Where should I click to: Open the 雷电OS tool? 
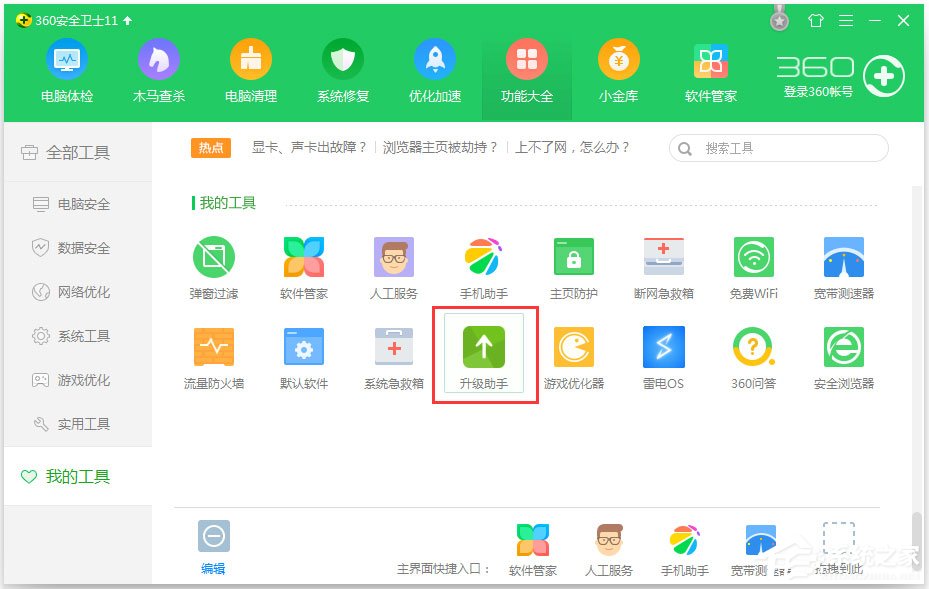(663, 352)
